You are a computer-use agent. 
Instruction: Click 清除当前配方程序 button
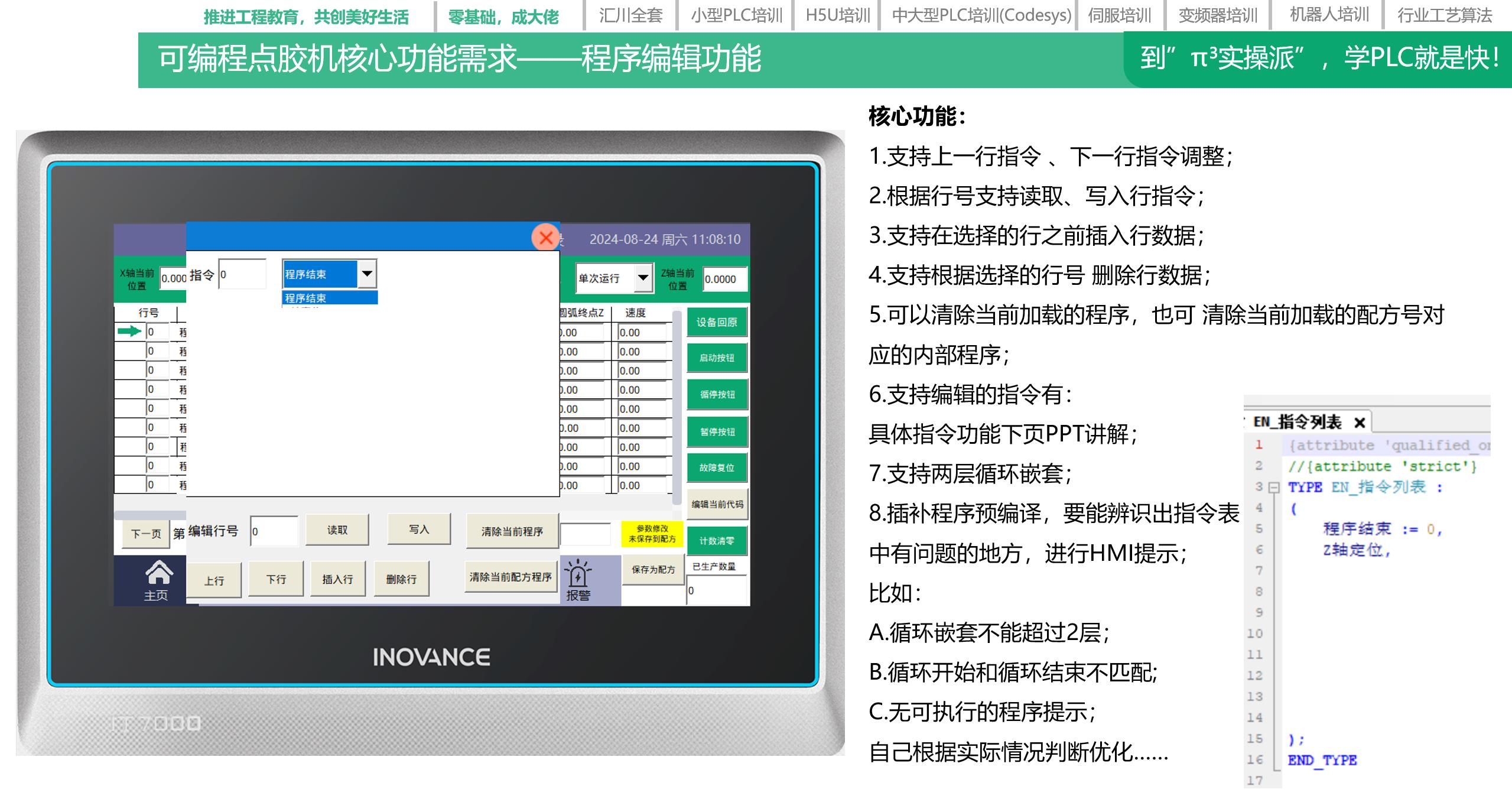click(510, 577)
